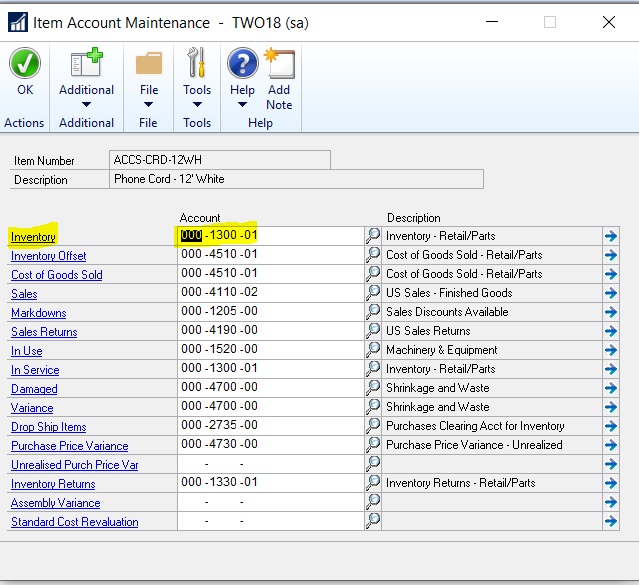Open the Help dropdown arrow
This screenshot has height=585, width=639.
tap(243, 105)
